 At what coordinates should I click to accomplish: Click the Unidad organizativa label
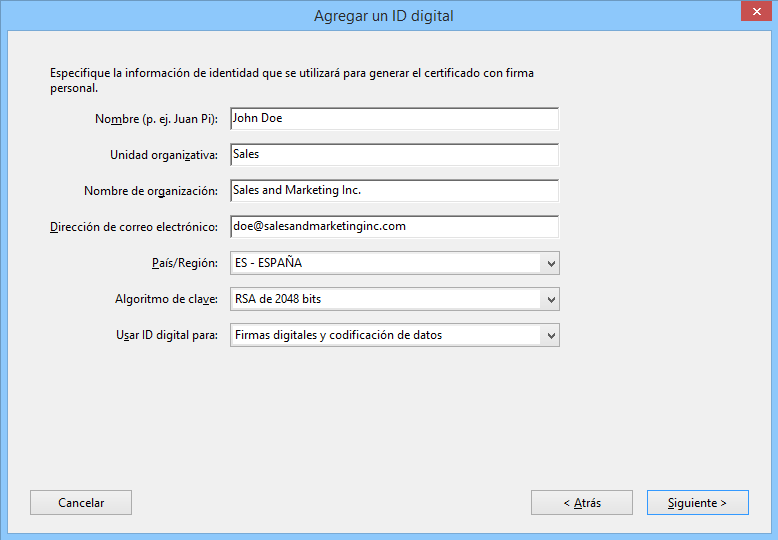[163, 155]
